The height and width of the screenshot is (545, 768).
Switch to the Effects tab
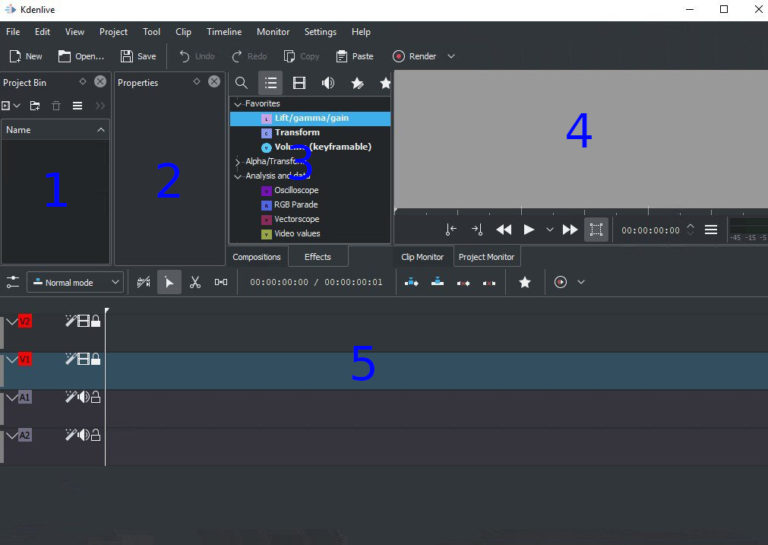[x=318, y=257]
